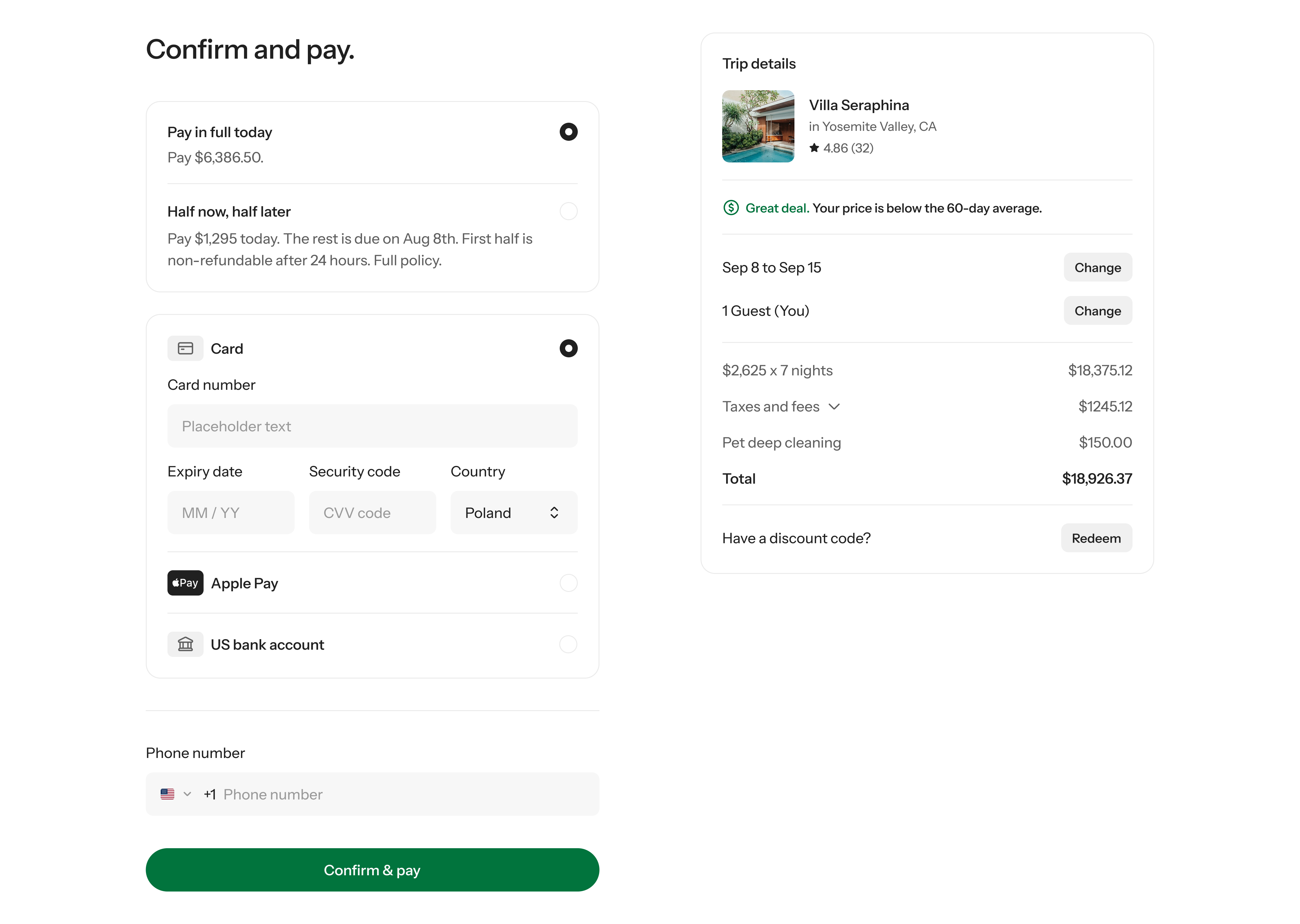1300x924 pixels.
Task: Open the Villa Seraphina photo thumbnail
Action: [757, 126]
